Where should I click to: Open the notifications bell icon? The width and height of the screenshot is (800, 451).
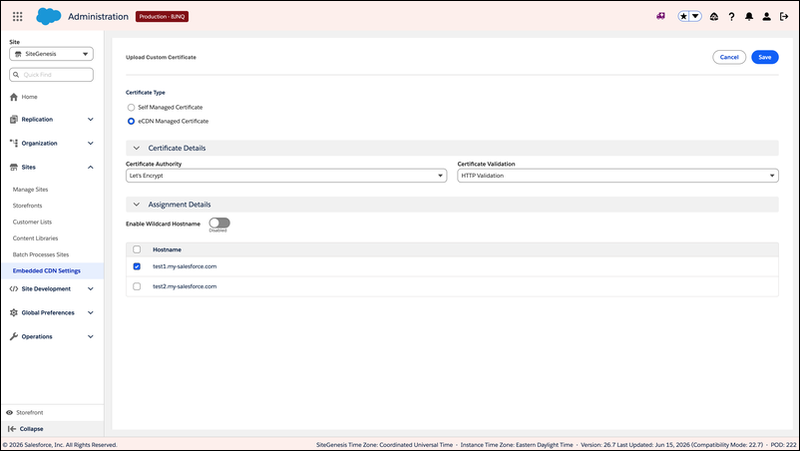pos(748,16)
